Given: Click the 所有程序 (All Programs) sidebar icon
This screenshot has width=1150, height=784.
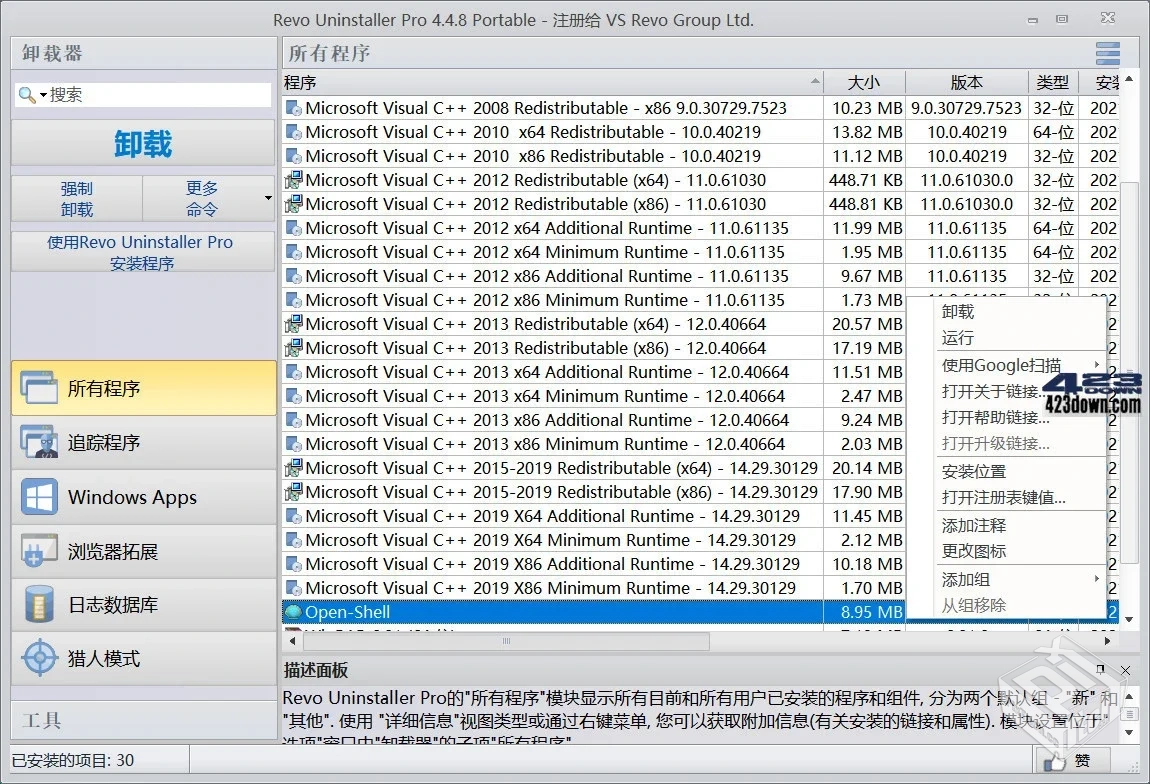Looking at the screenshot, I should point(40,389).
